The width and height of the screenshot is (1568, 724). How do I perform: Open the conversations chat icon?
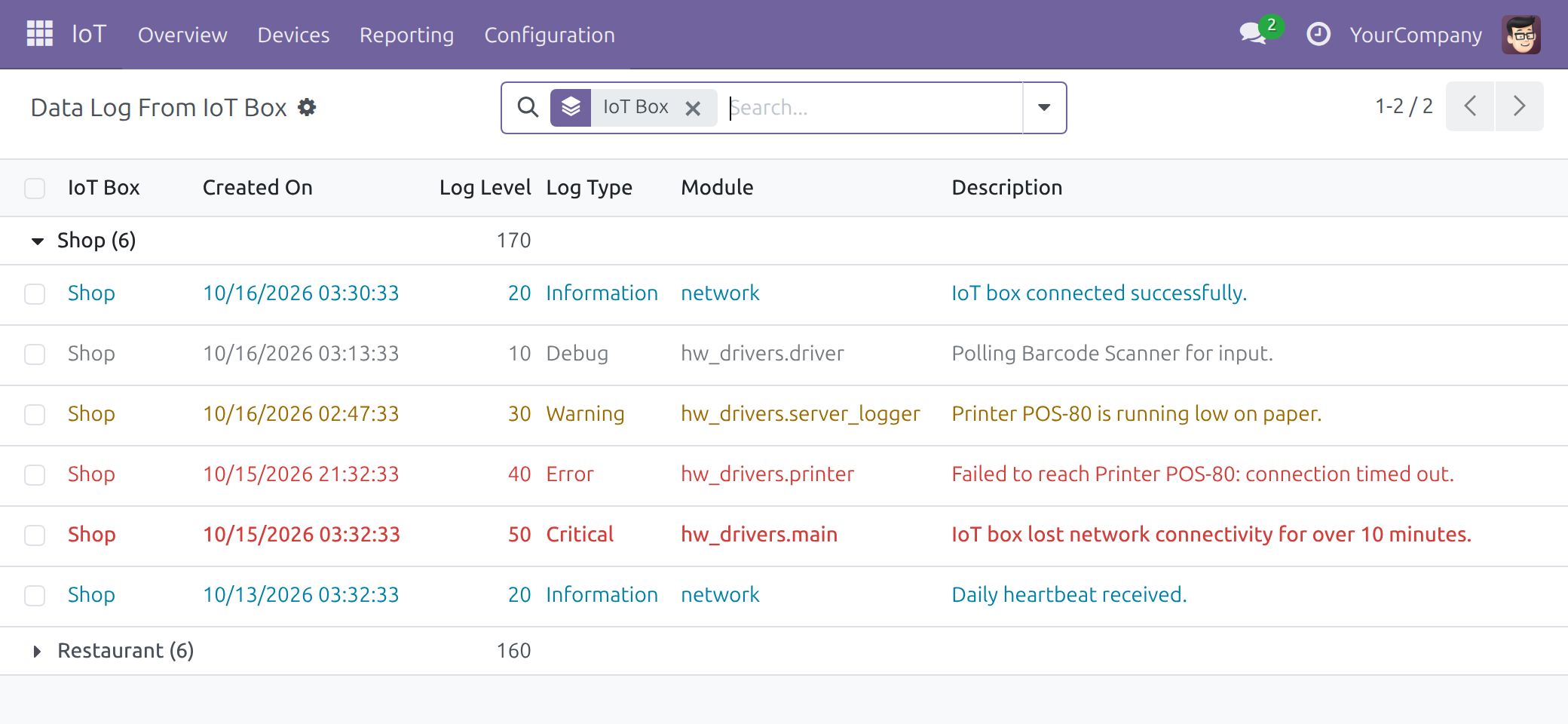tap(1254, 34)
